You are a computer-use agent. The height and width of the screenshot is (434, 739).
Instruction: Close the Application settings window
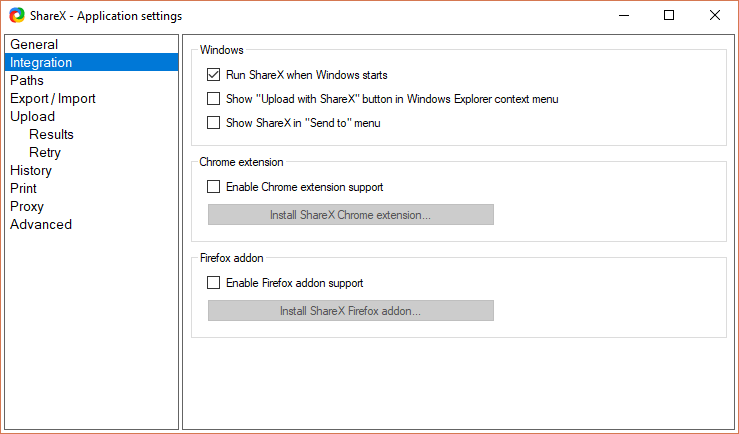(x=714, y=16)
